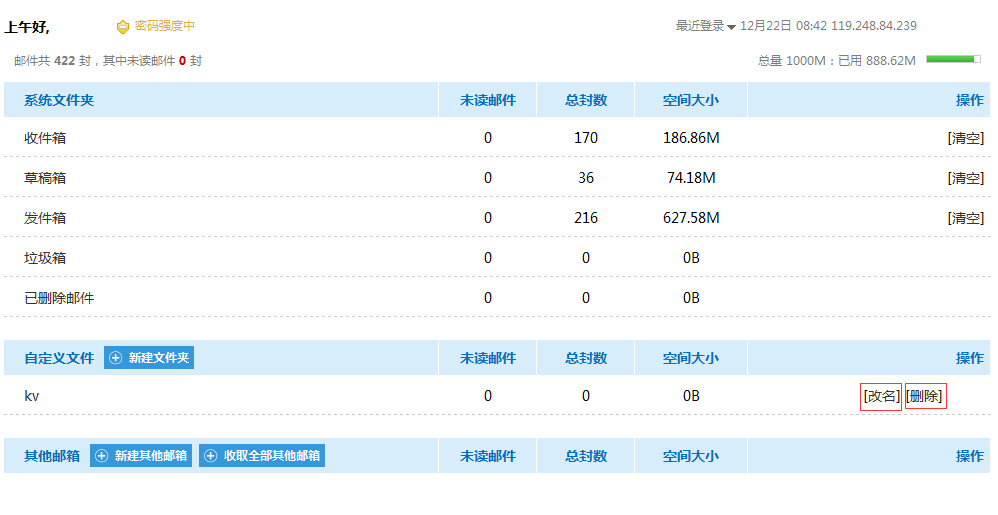Open 已删除邮件 folder
Image resolution: width=998 pixels, height=515 pixels.
[x=59, y=298]
